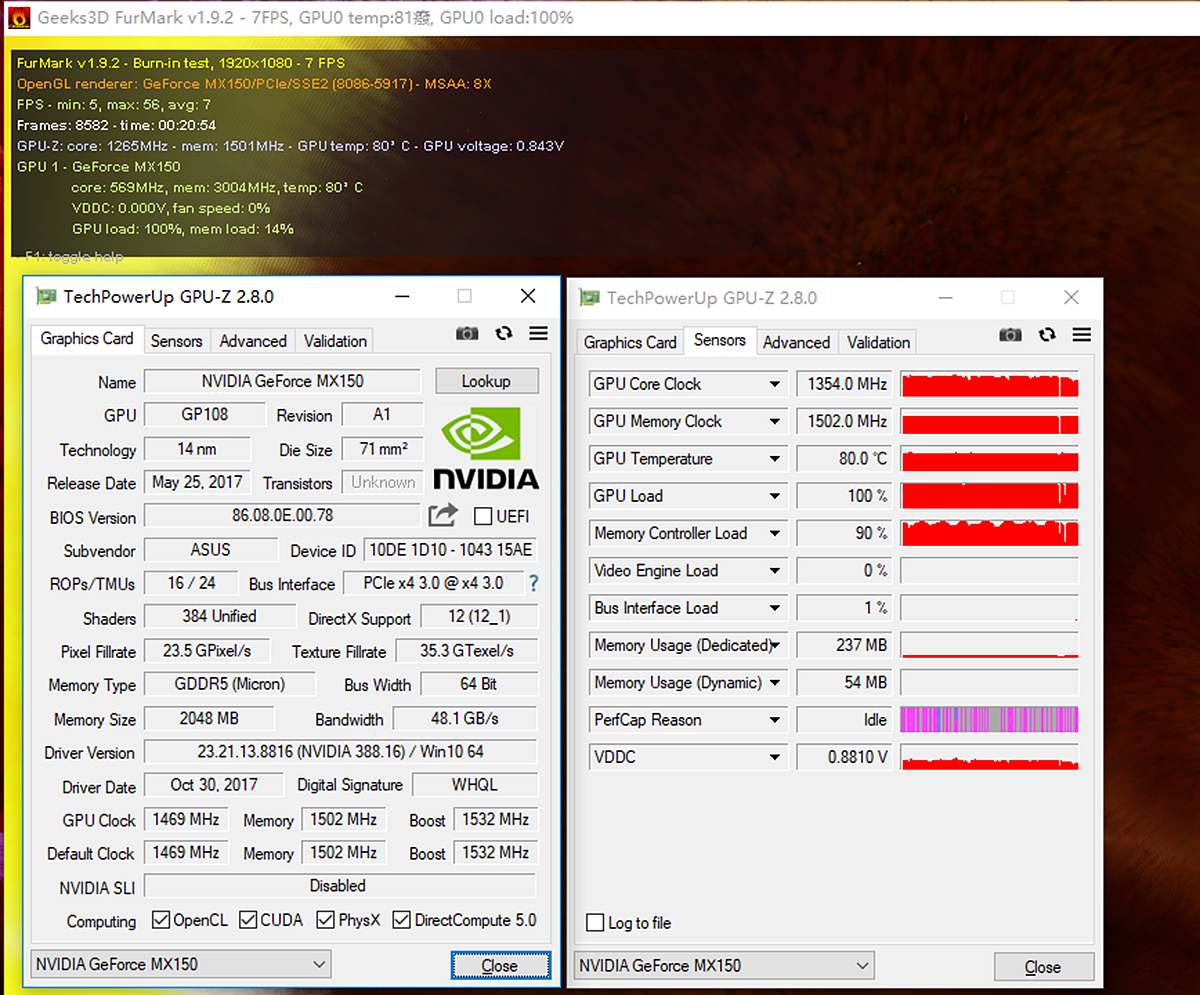Screen dimensions: 1200x995
Task: Open GPU Temperature sensor dropdown
Action: pyautogui.click(x=774, y=459)
